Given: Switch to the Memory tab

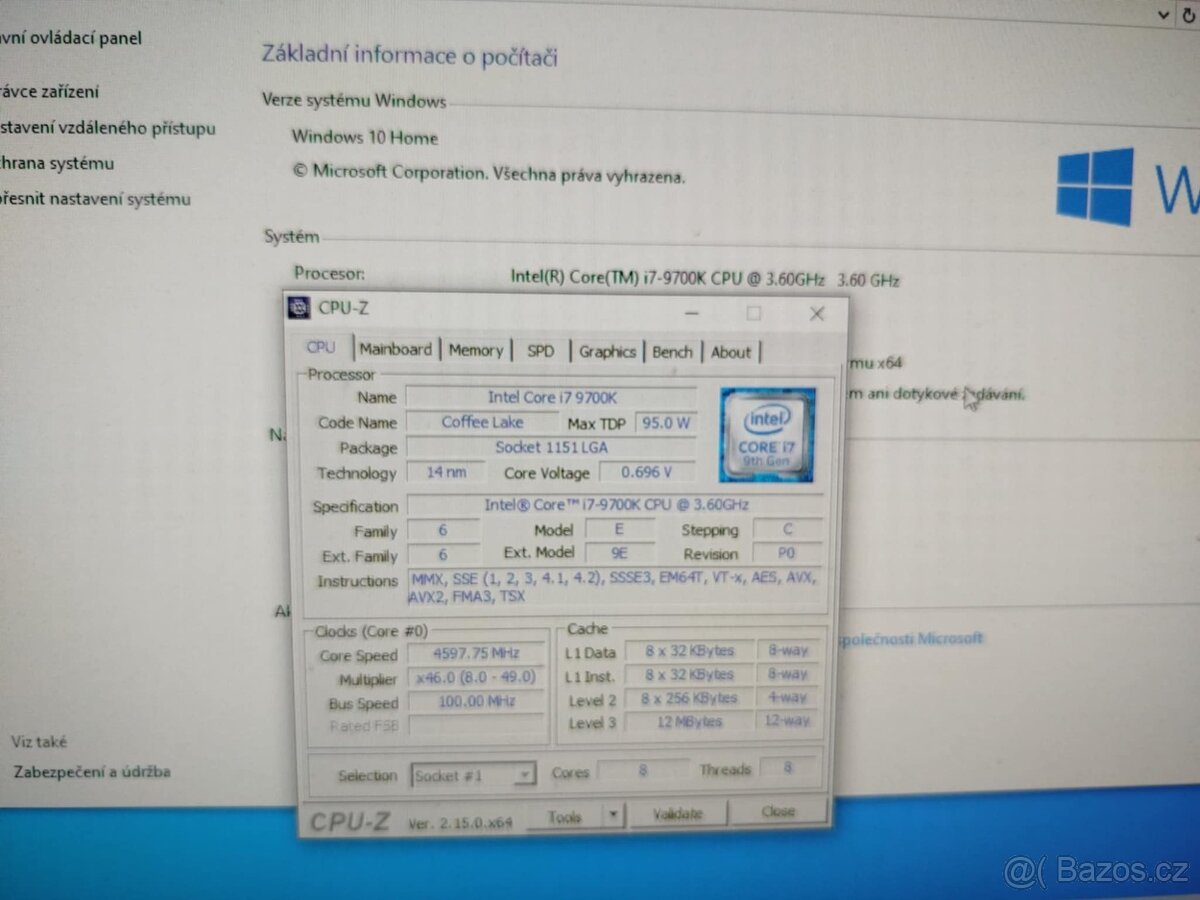Looking at the screenshot, I should [x=476, y=350].
